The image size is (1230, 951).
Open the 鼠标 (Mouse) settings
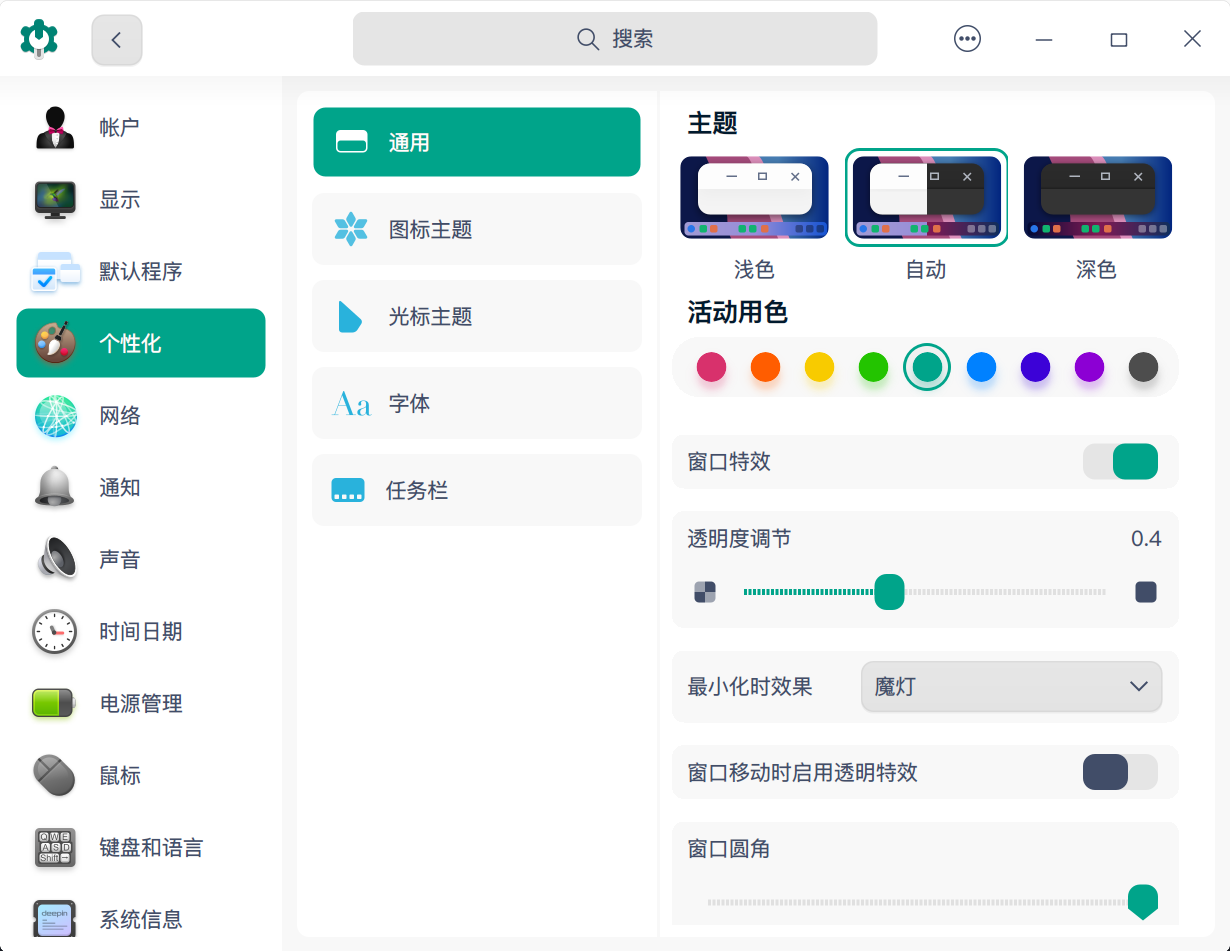point(119,775)
